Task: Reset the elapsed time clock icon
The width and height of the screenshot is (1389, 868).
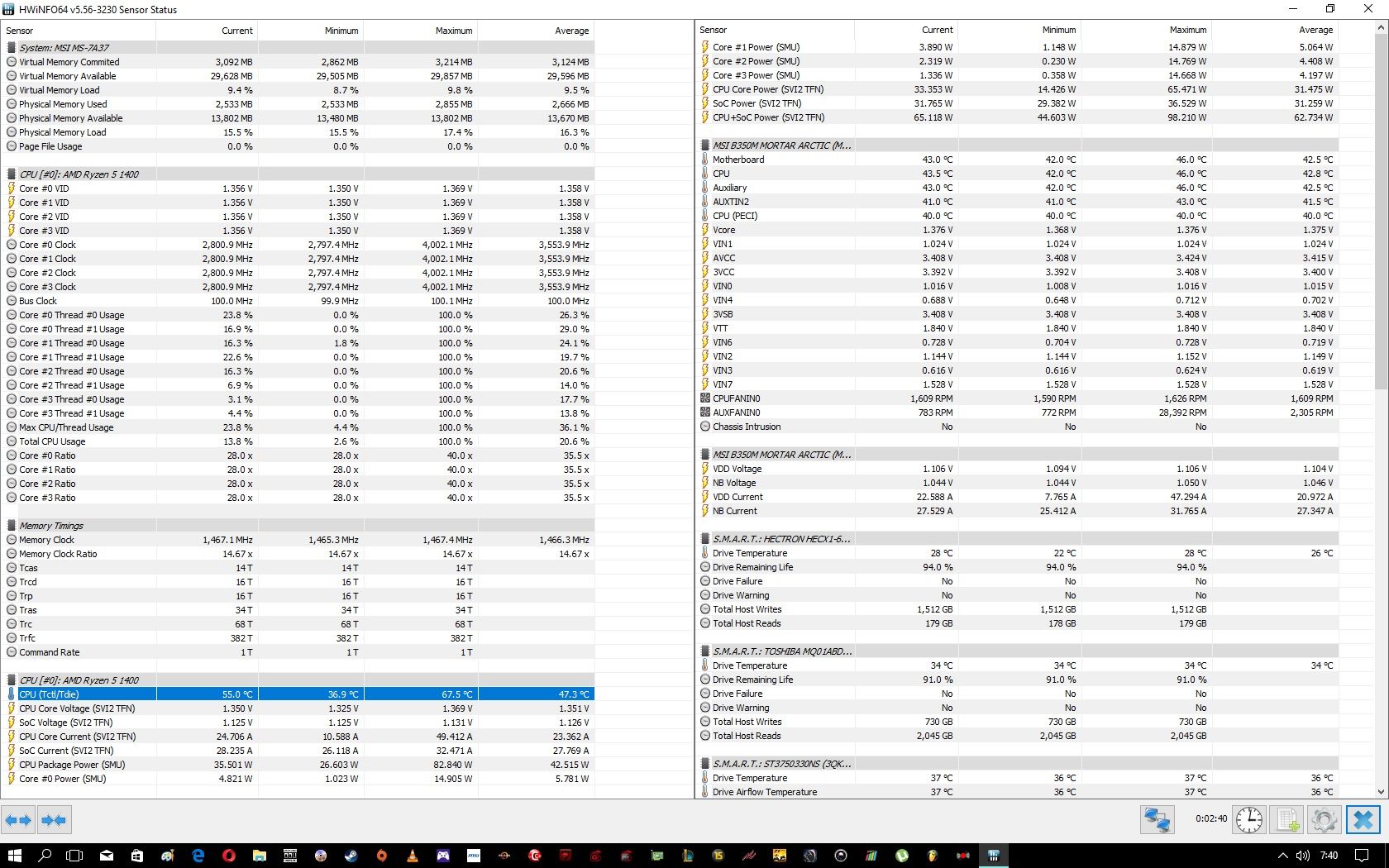Action: pos(1249,819)
